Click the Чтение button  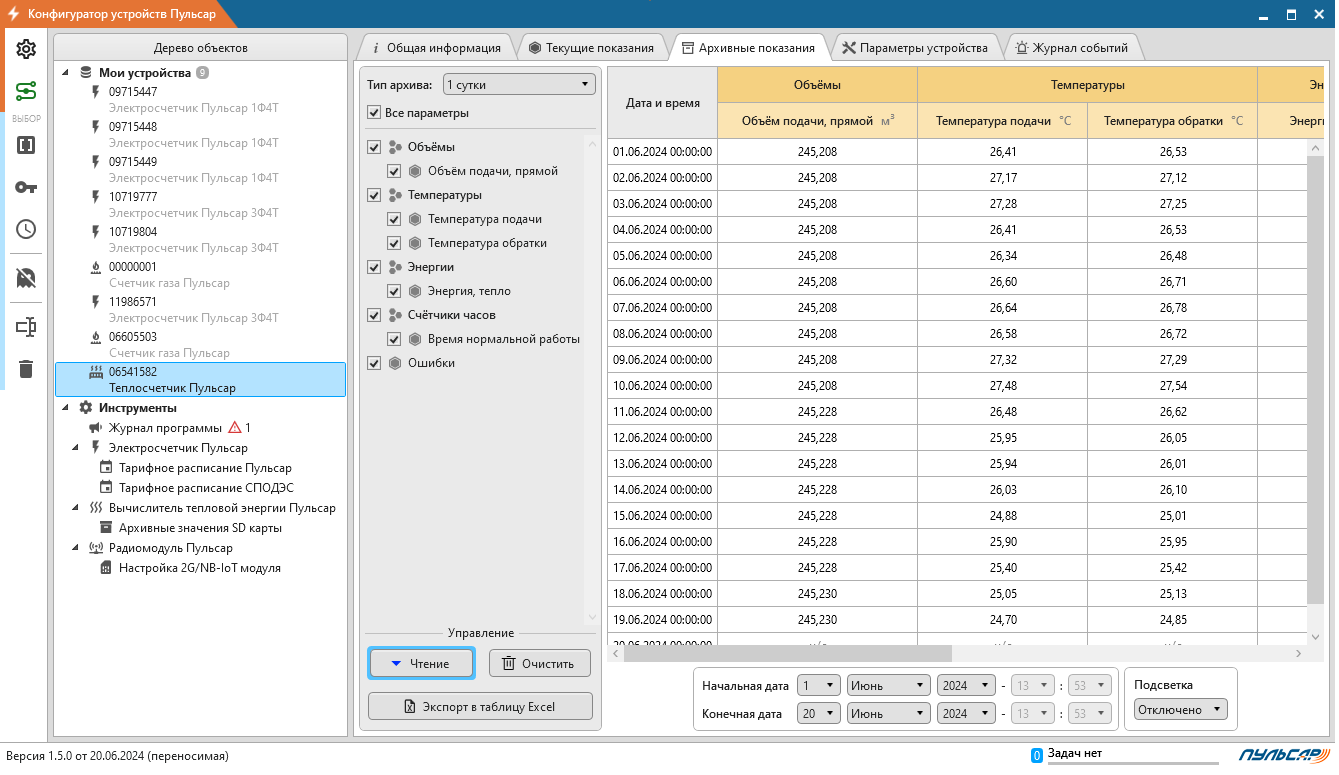(422, 663)
